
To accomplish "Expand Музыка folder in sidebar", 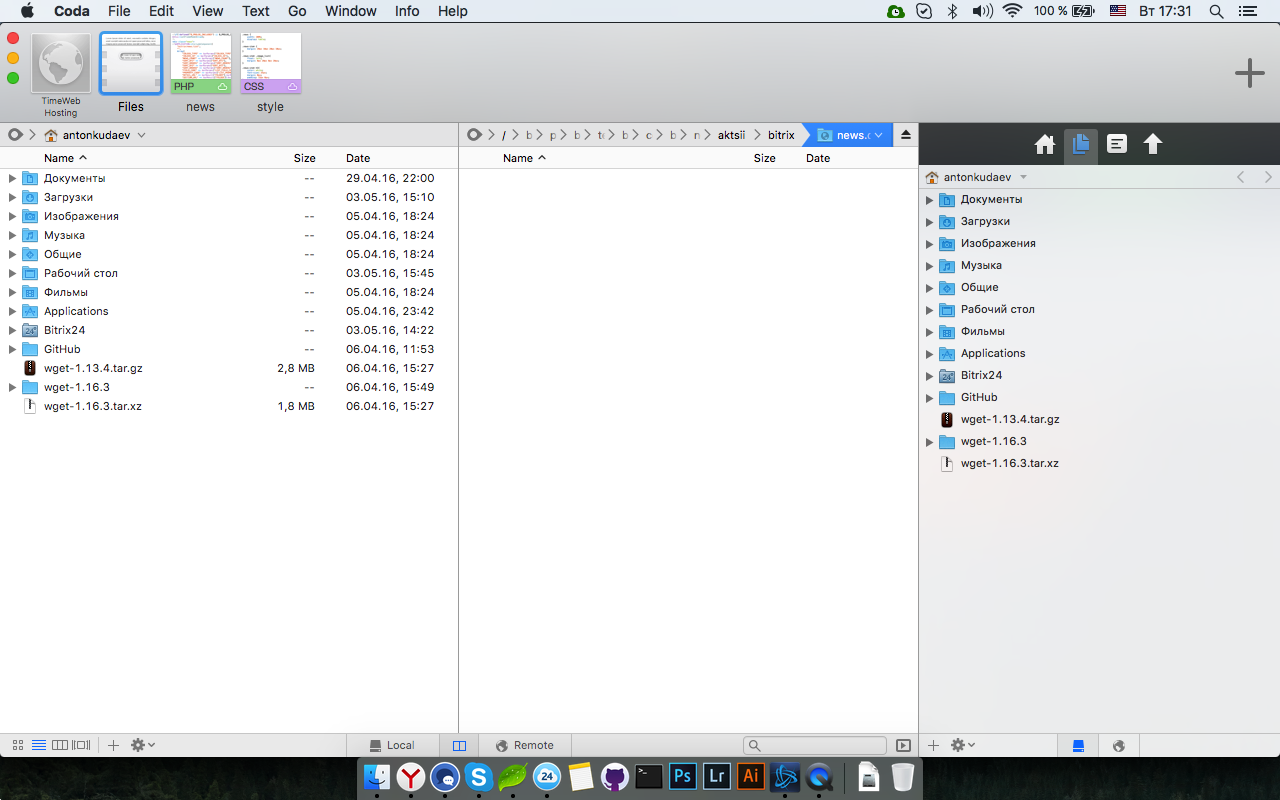I will [x=929, y=265].
